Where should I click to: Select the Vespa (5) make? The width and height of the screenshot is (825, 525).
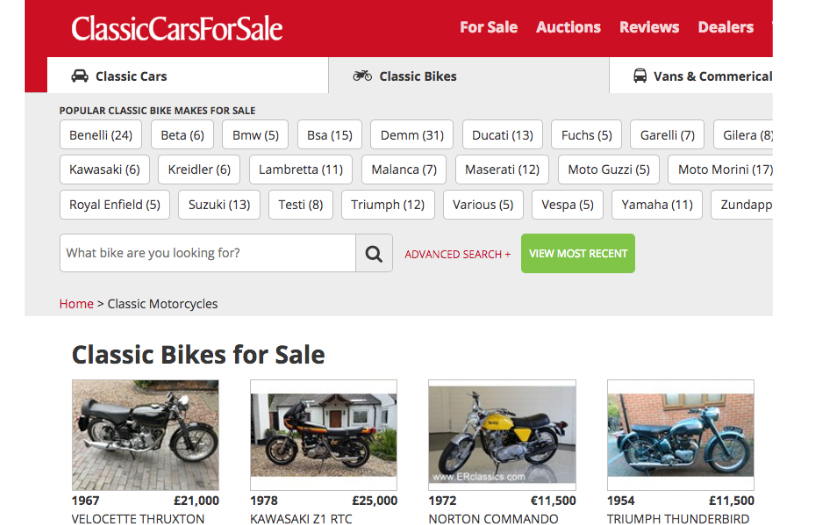pyautogui.click(x=567, y=205)
